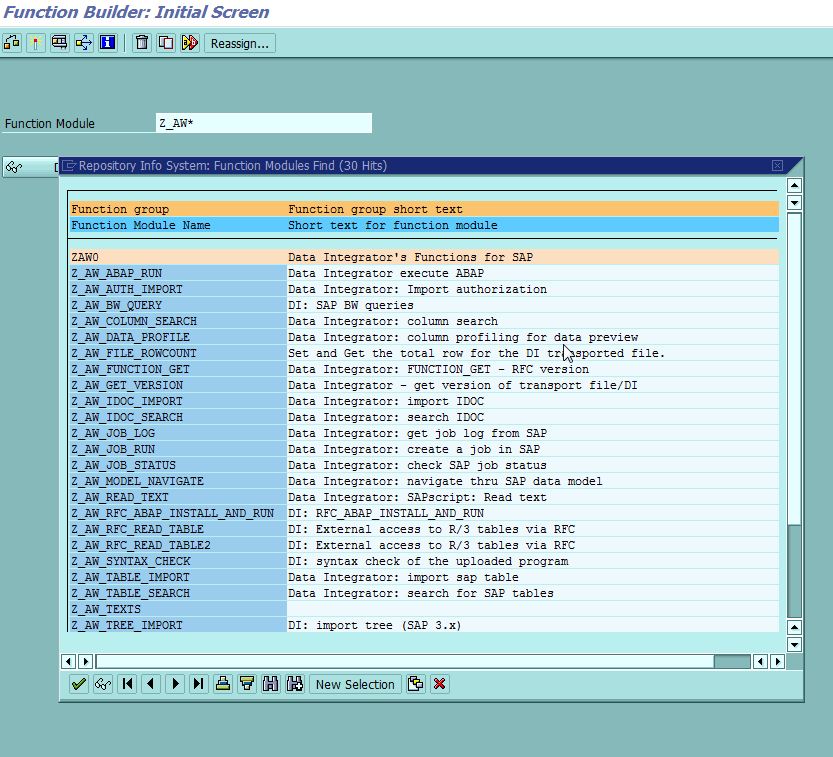Select function module Z_AW_COLUMN_SEARCH

coord(424,321)
